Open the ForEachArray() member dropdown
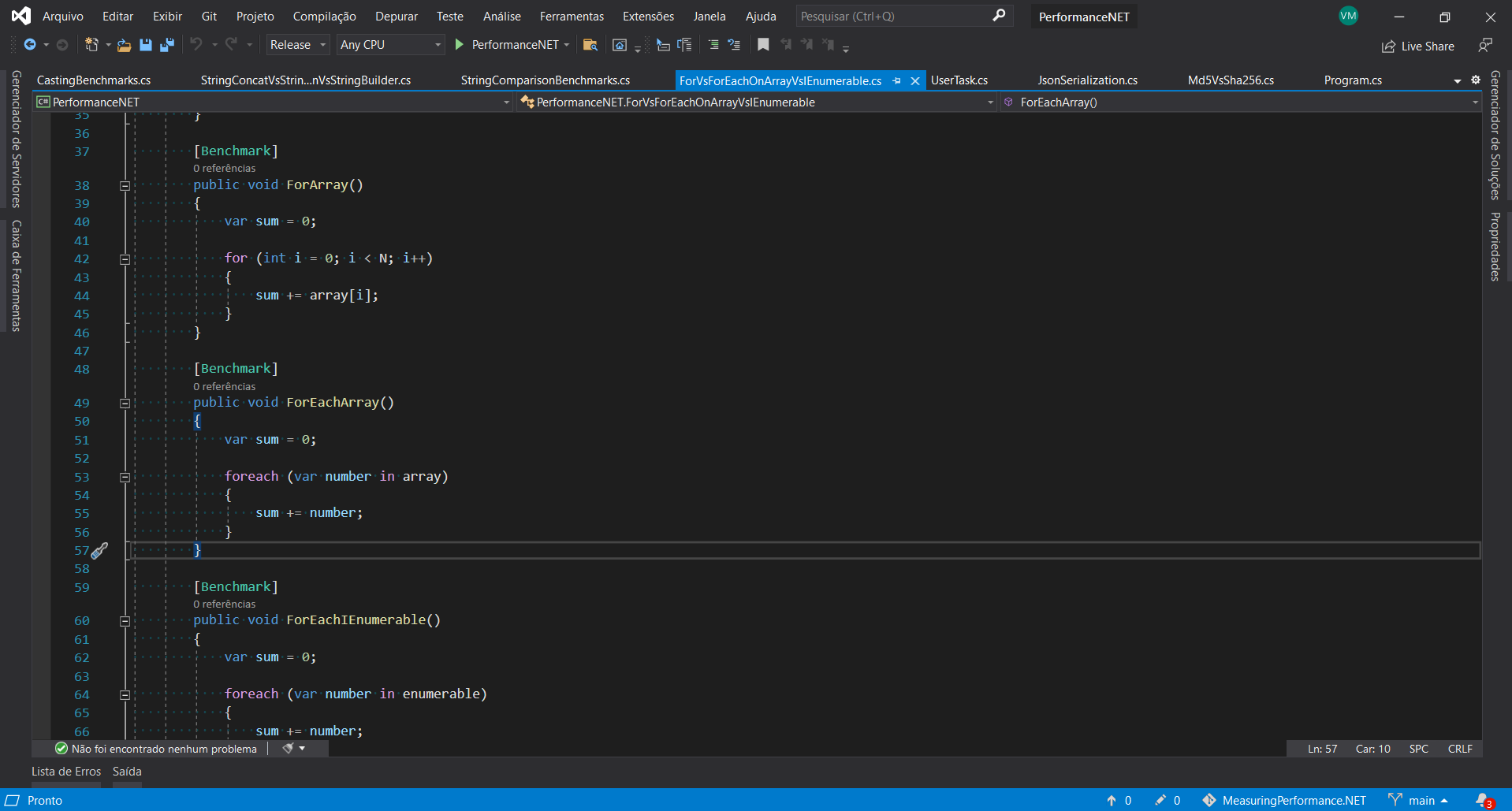Screen dimensions: 1512x811 [x=1241, y=102]
